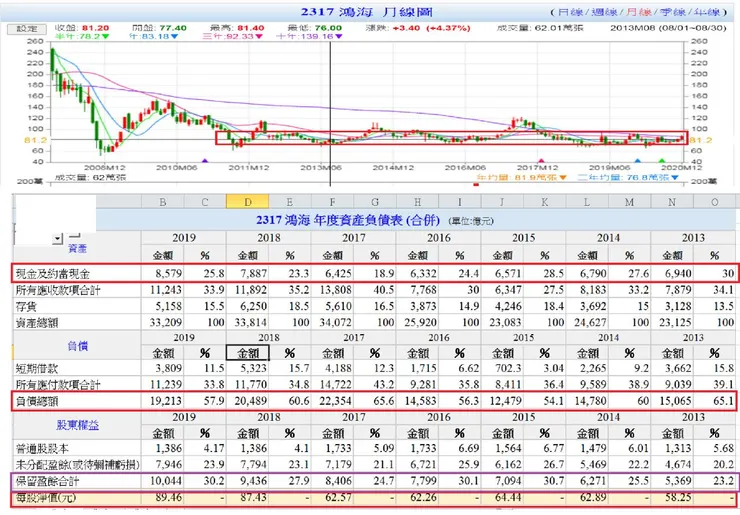Click the 2014 year header in 資產 section
This screenshot has height=515, width=740.
click(608, 237)
